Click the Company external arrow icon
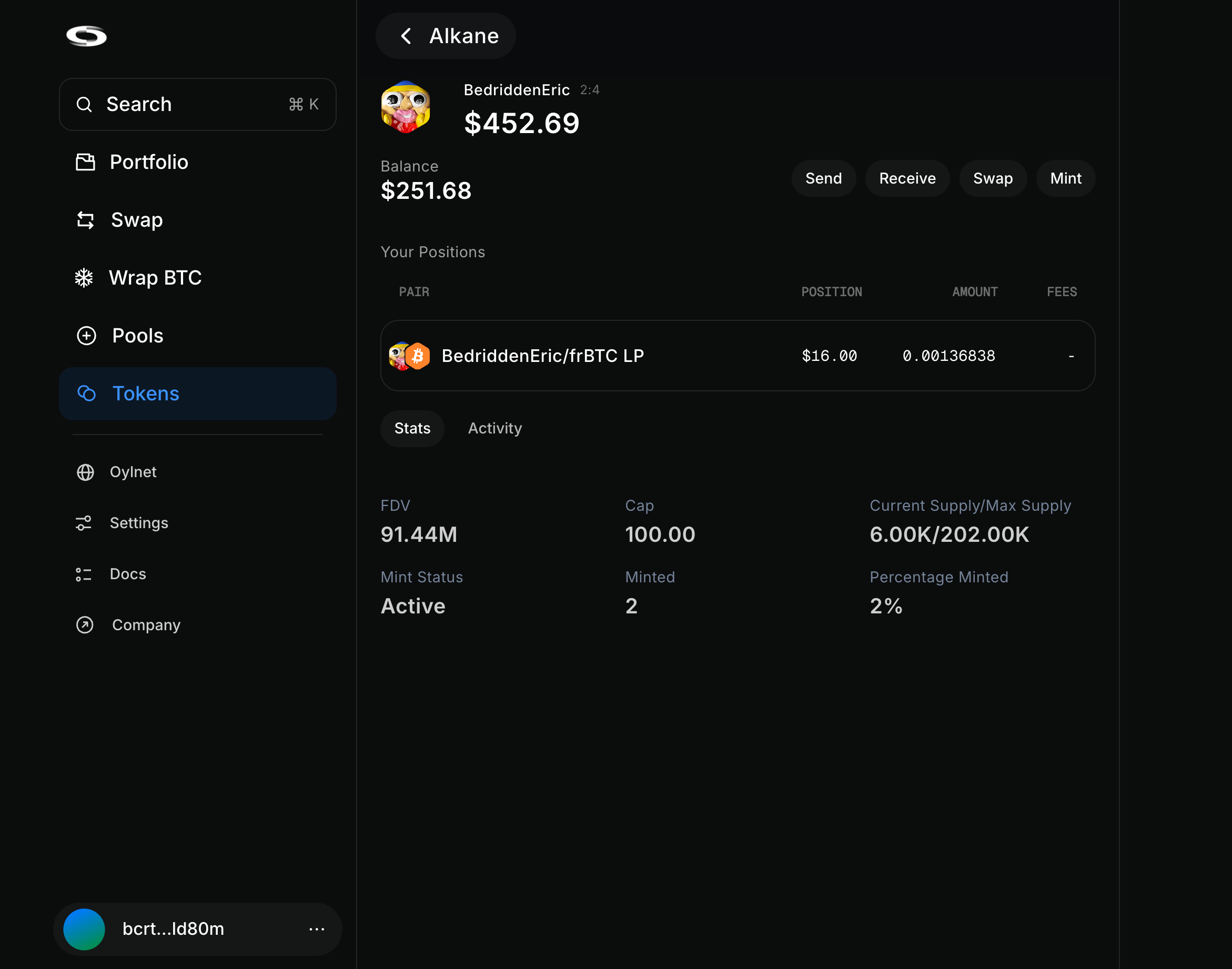Image resolution: width=1232 pixels, height=969 pixels. pyautogui.click(x=85, y=625)
